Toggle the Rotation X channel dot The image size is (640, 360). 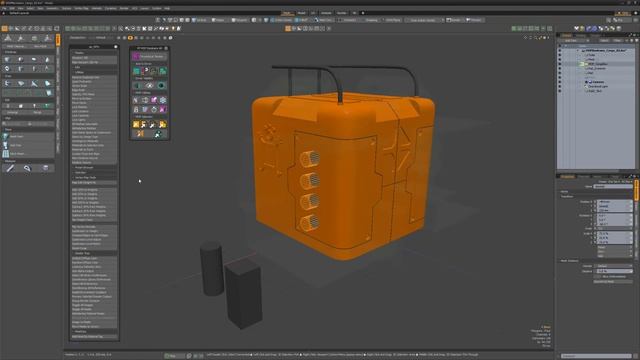point(595,216)
